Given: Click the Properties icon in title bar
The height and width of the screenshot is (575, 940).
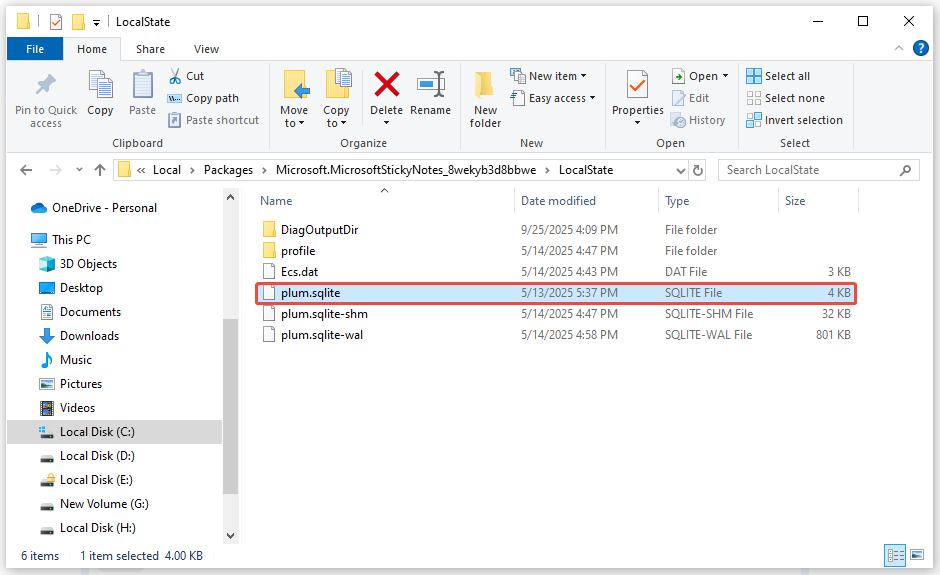Looking at the screenshot, I should tap(56, 22).
